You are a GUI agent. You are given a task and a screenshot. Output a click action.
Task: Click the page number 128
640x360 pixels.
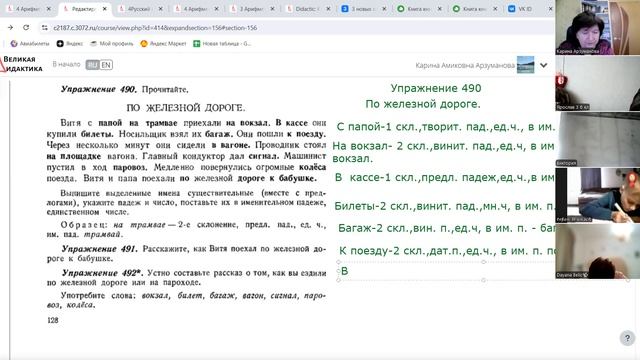click(53, 320)
